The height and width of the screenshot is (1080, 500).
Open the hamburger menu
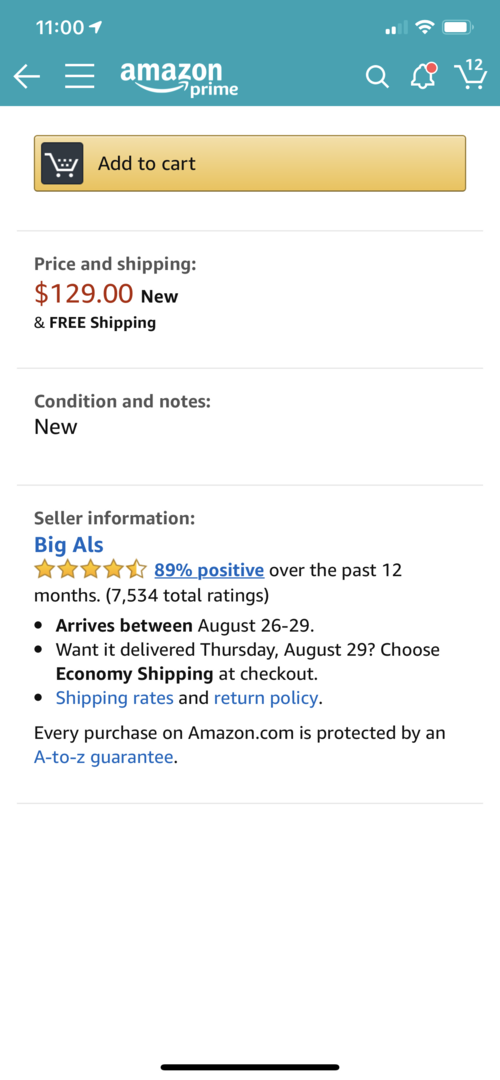pos(80,77)
